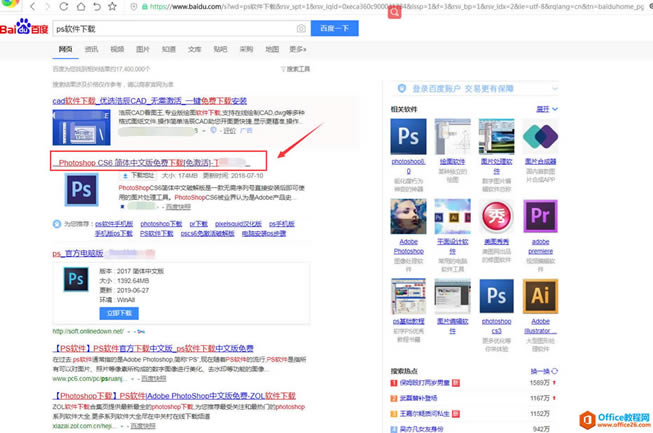This screenshot has width=653, height=433.
Task: Open the 图片处理软件 related thumbnail
Action: tap(496, 136)
